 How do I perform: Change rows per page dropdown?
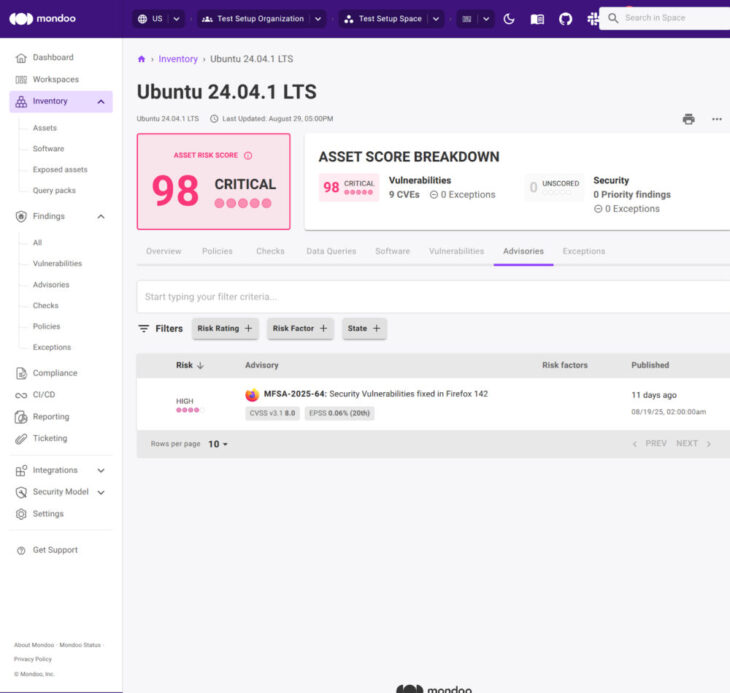[218, 444]
